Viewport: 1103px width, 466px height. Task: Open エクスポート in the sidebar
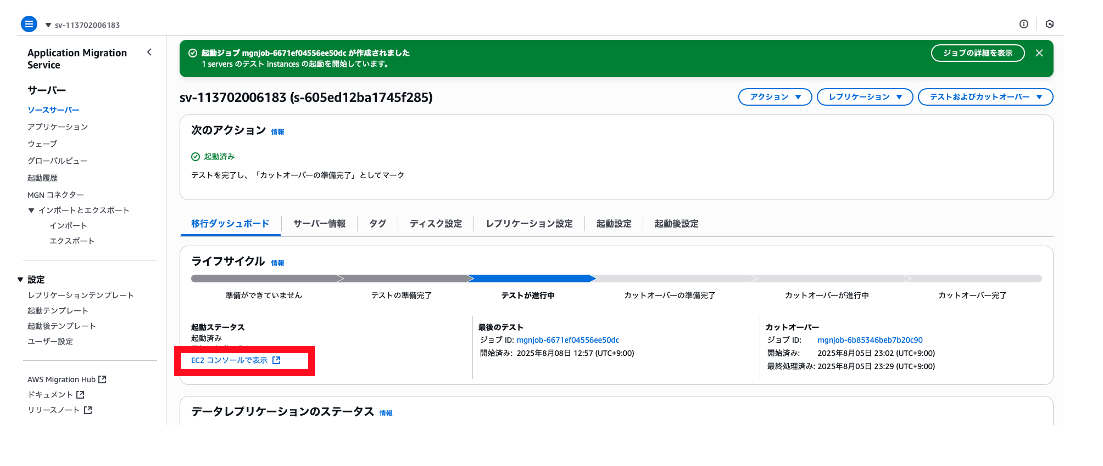coord(72,241)
